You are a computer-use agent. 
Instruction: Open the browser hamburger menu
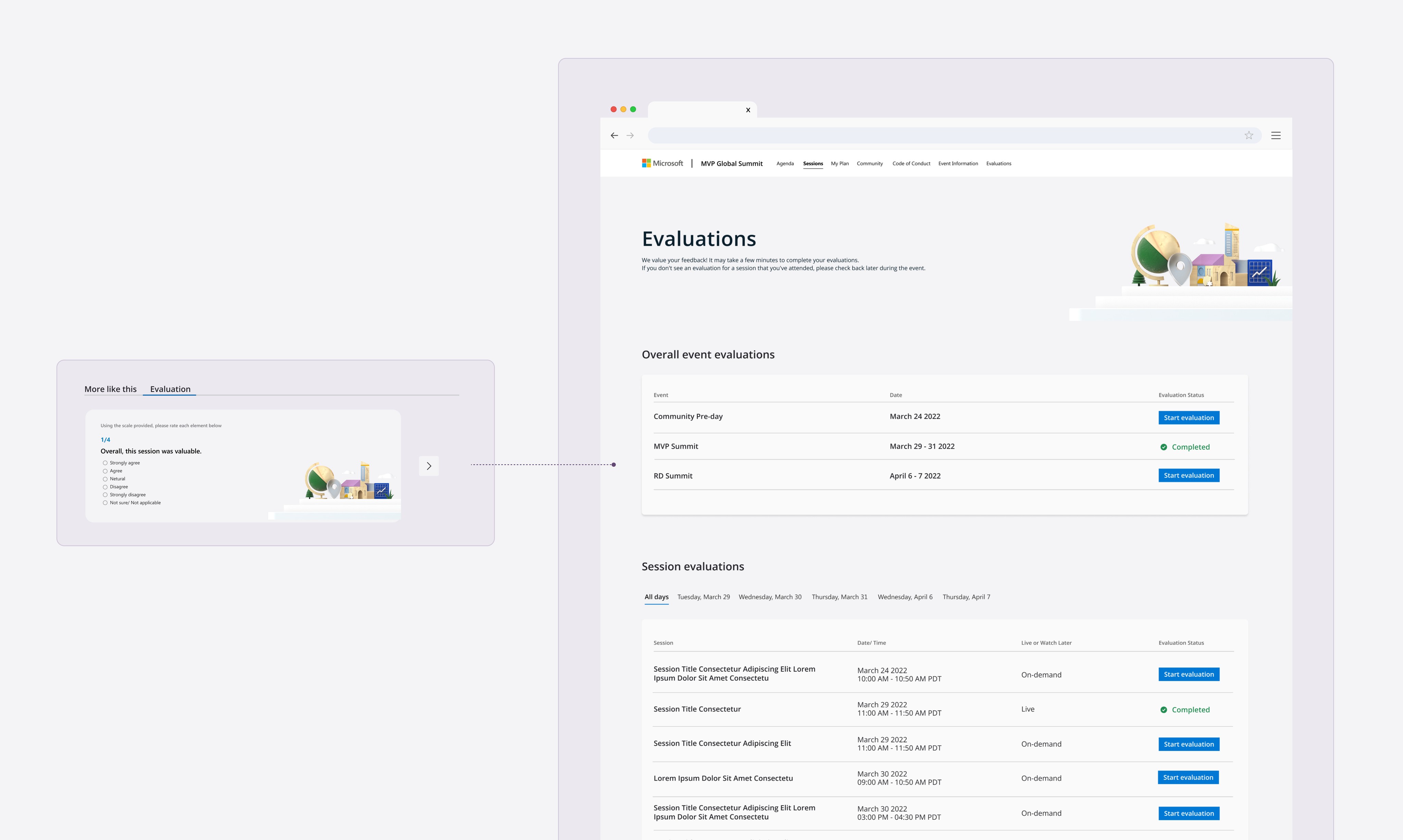pyautogui.click(x=1276, y=135)
